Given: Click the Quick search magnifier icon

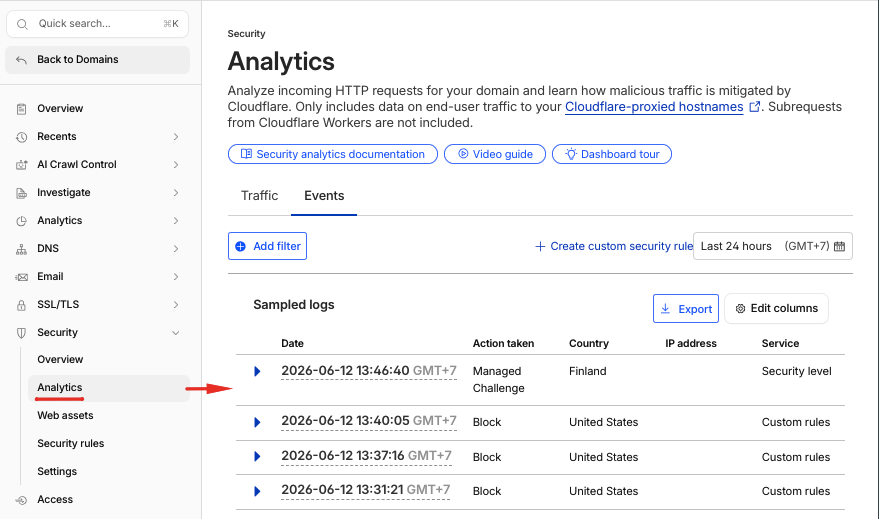Looking at the screenshot, I should pos(22,24).
